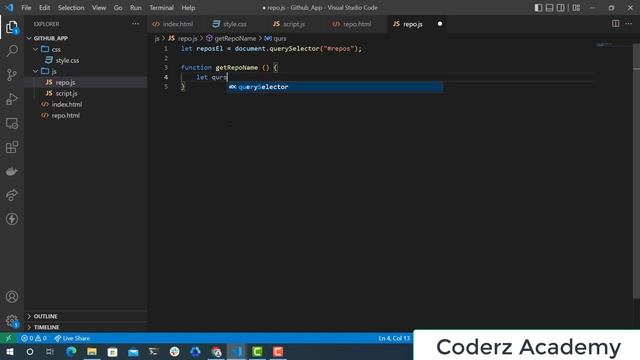Show errors and warnings in status bar
The width and height of the screenshot is (640, 360).
point(34,338)
